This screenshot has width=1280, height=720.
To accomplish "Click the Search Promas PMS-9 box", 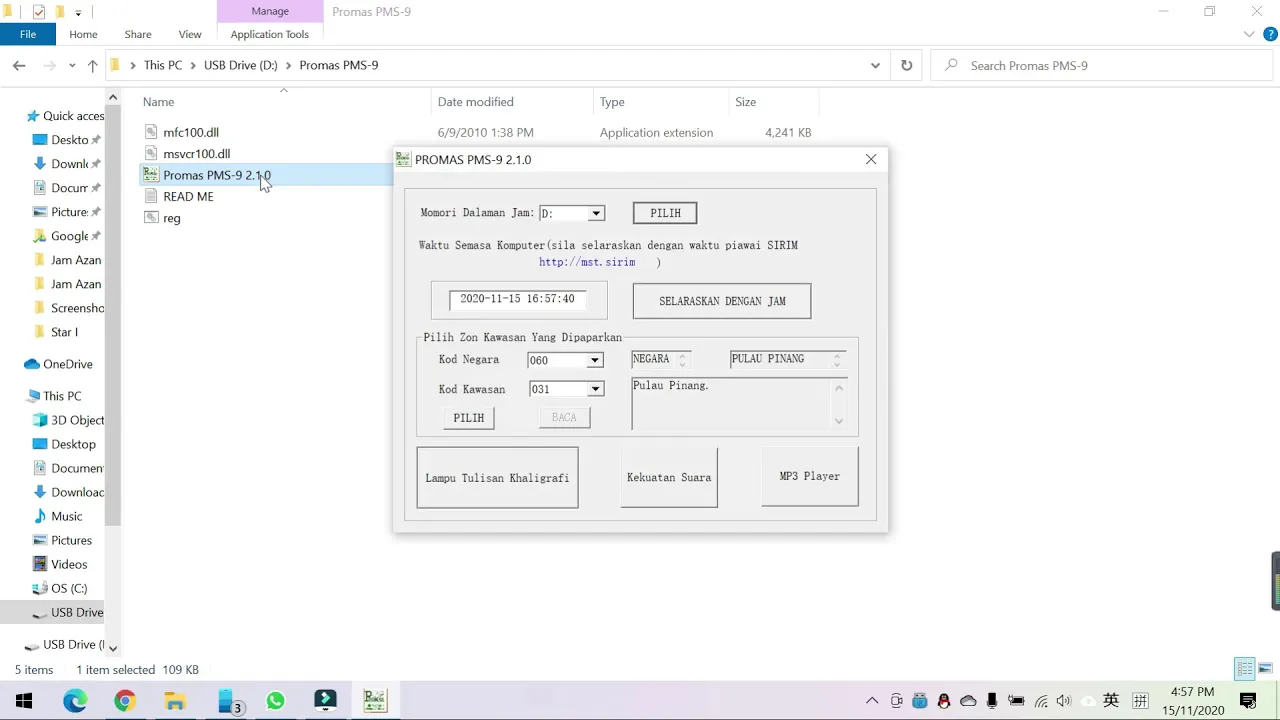I will coord(1100,65).
